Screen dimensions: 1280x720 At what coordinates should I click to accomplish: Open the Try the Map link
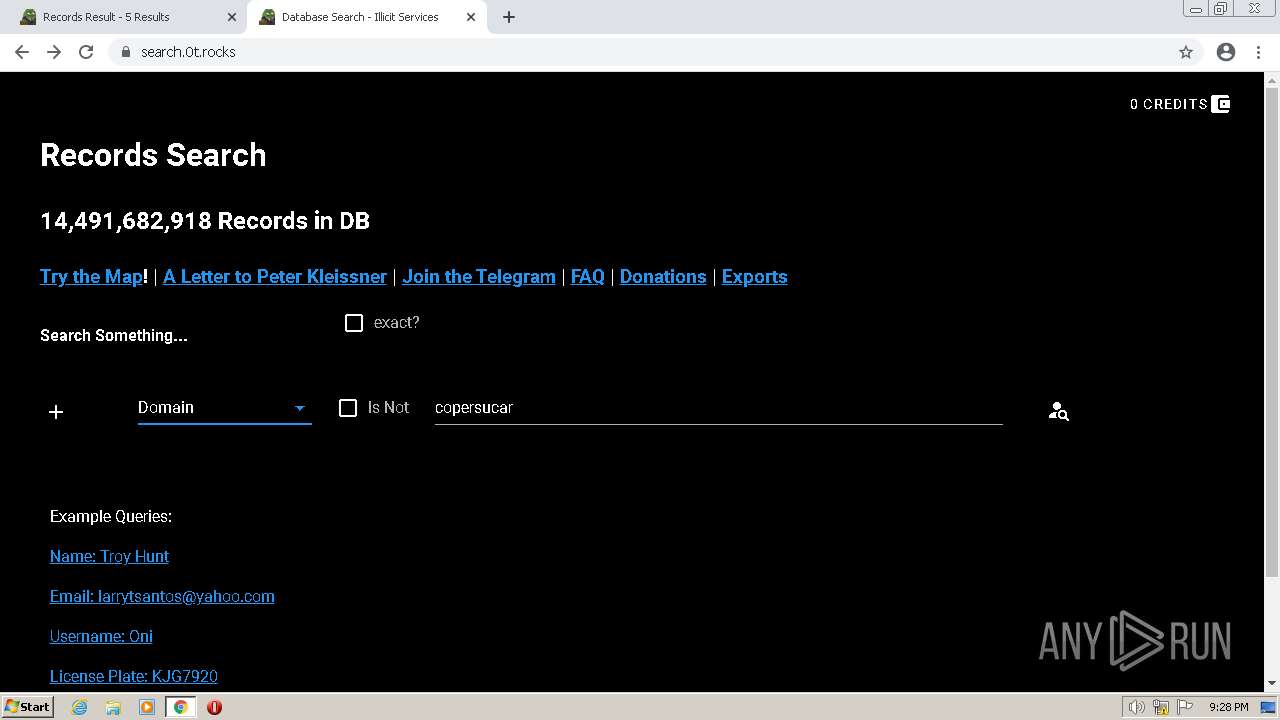coord(91,277)
